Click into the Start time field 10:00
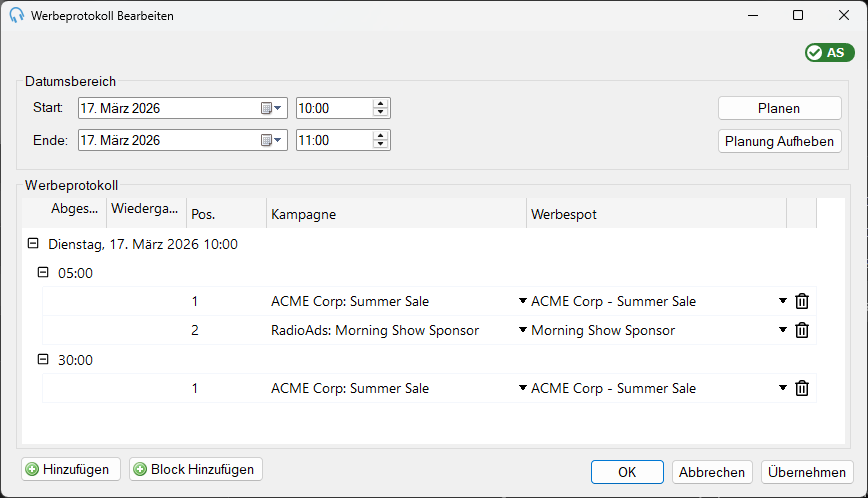The height and width of the screenshot is (498, 868). (x=334, y=108)
